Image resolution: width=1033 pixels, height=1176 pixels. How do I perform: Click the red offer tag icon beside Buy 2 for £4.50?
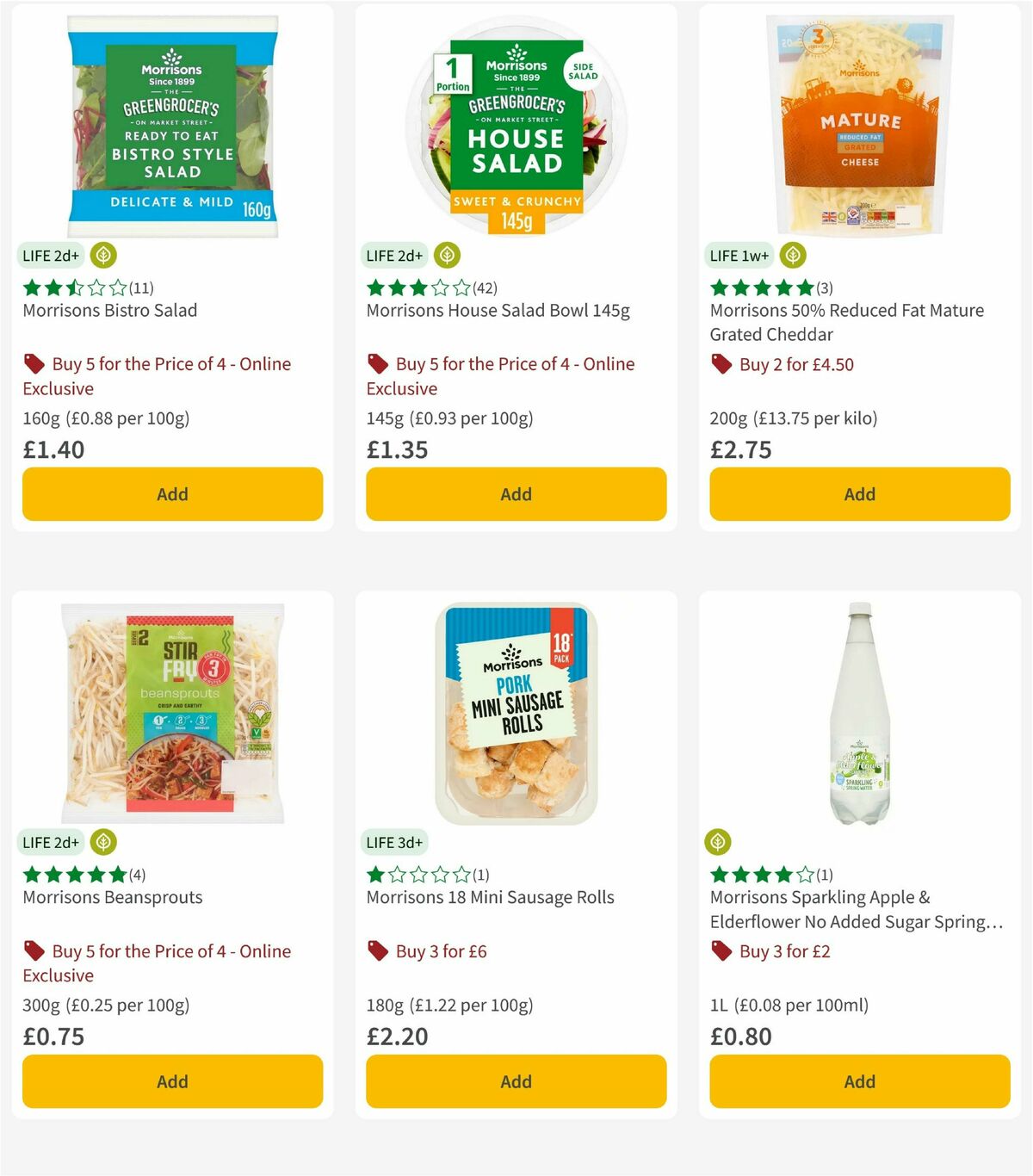[721, 363]
